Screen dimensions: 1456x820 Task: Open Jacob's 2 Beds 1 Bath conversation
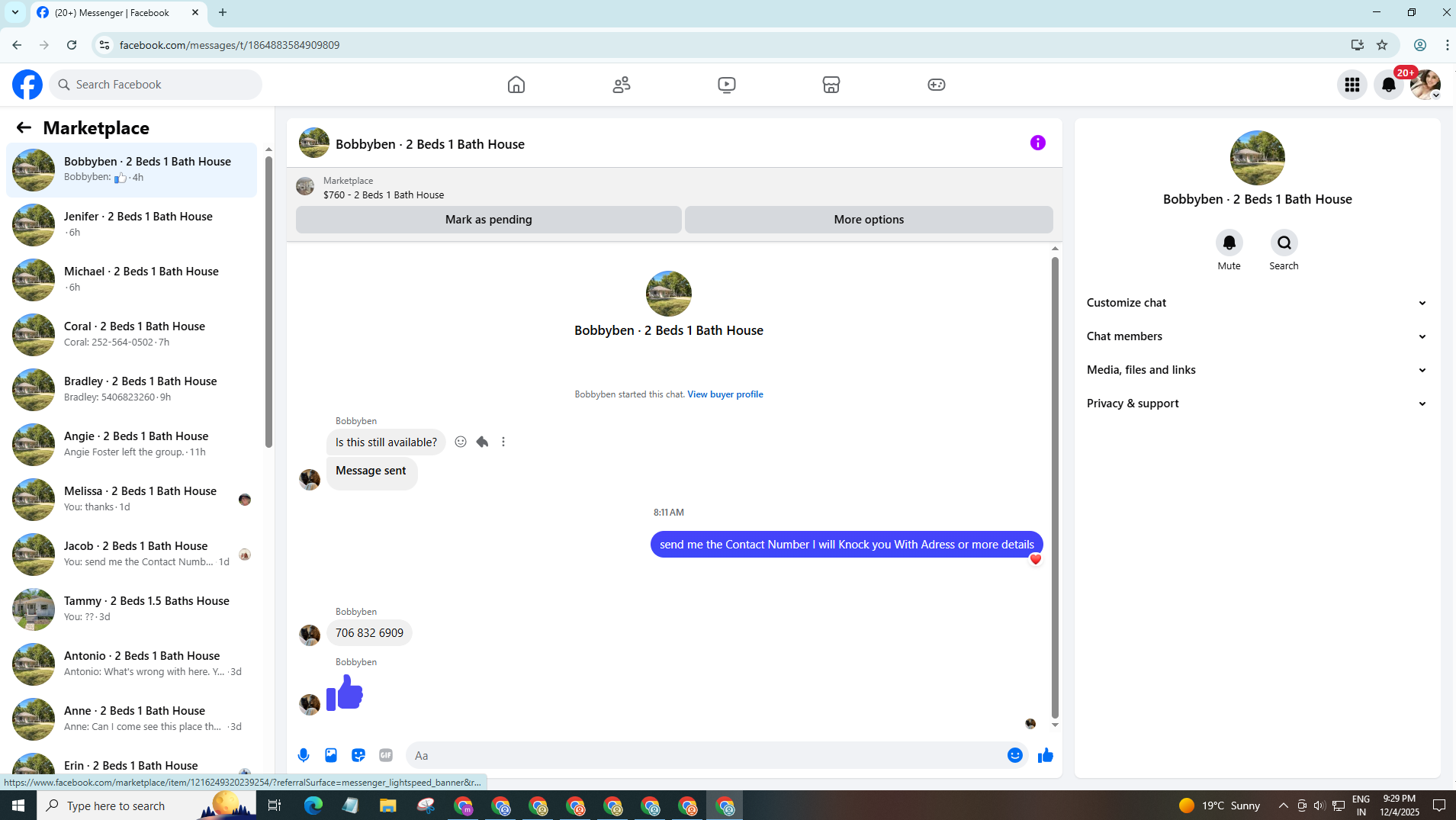coord(132,555)
